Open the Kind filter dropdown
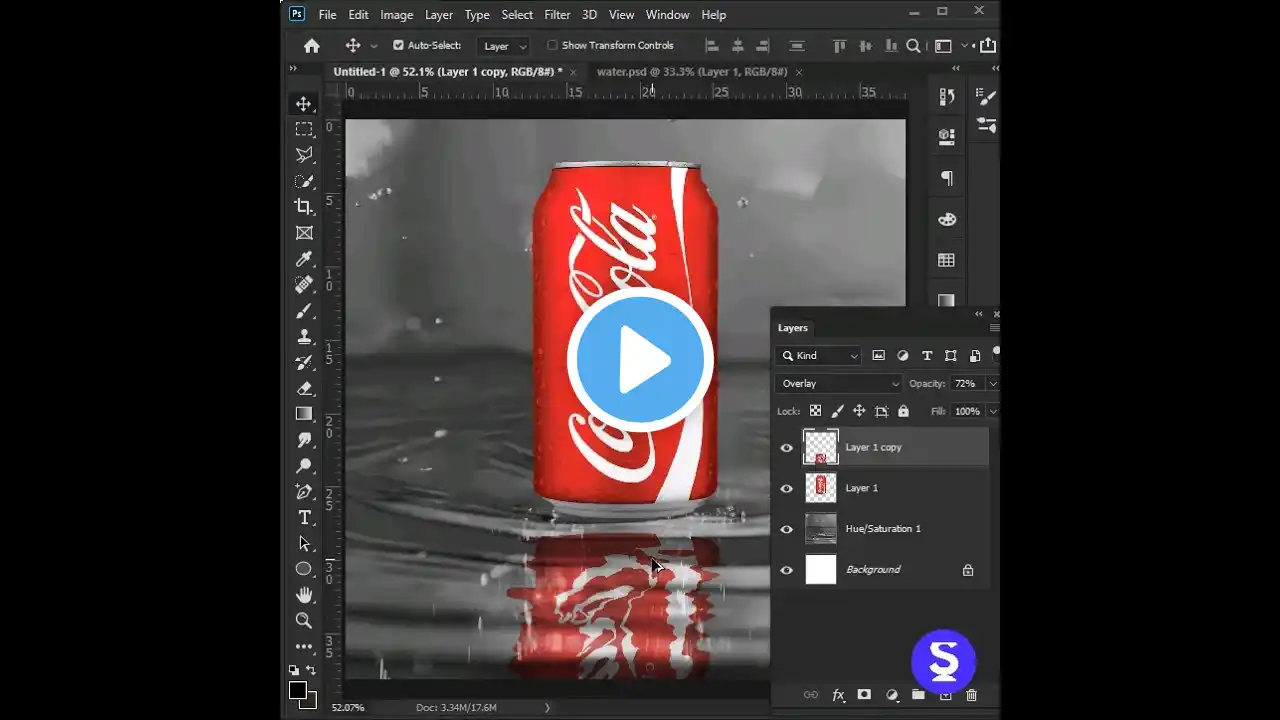 pos(818,355)
